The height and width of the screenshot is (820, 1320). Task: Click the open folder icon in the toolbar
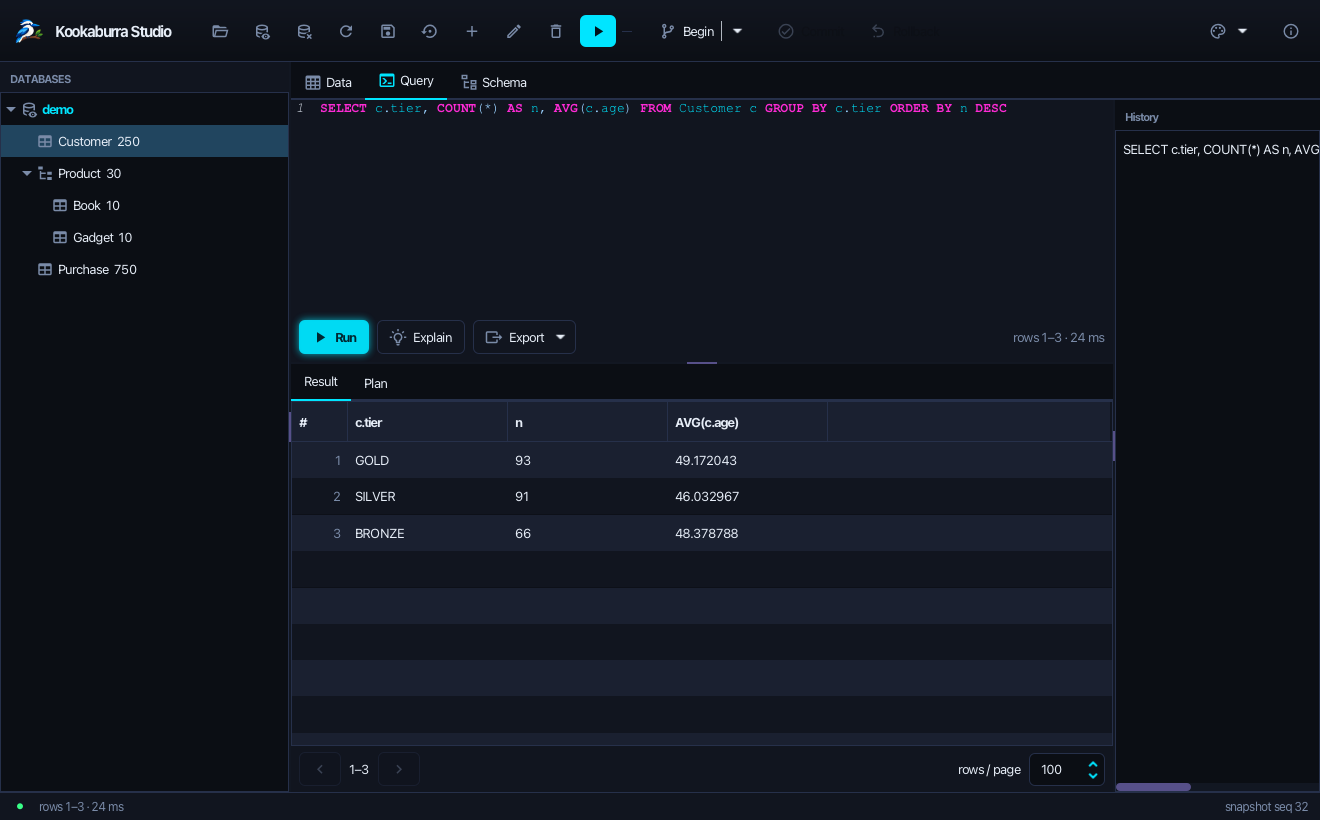point(220,31)
